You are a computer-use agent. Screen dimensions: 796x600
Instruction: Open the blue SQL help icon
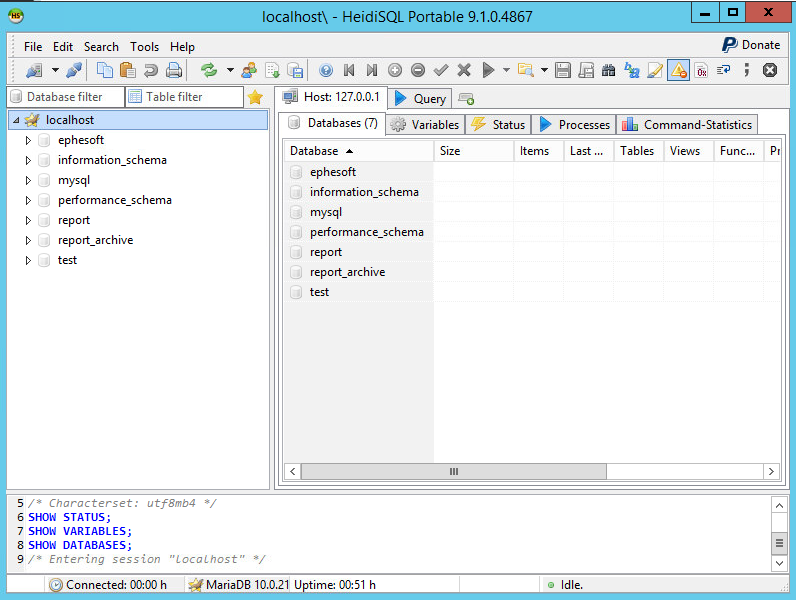[x=326, y=70]
